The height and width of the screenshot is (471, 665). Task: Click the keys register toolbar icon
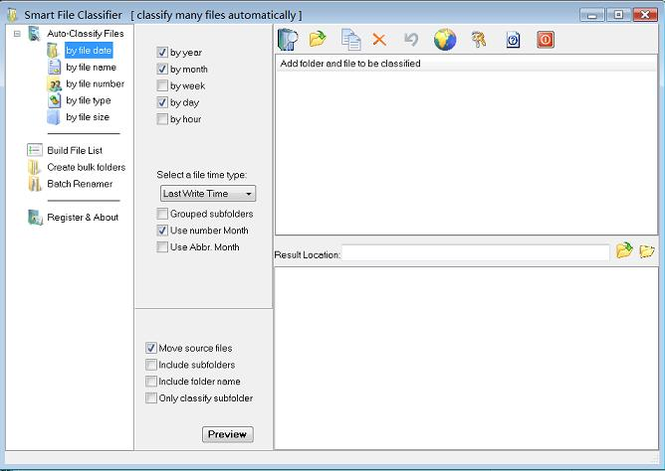tap(479, 40)
